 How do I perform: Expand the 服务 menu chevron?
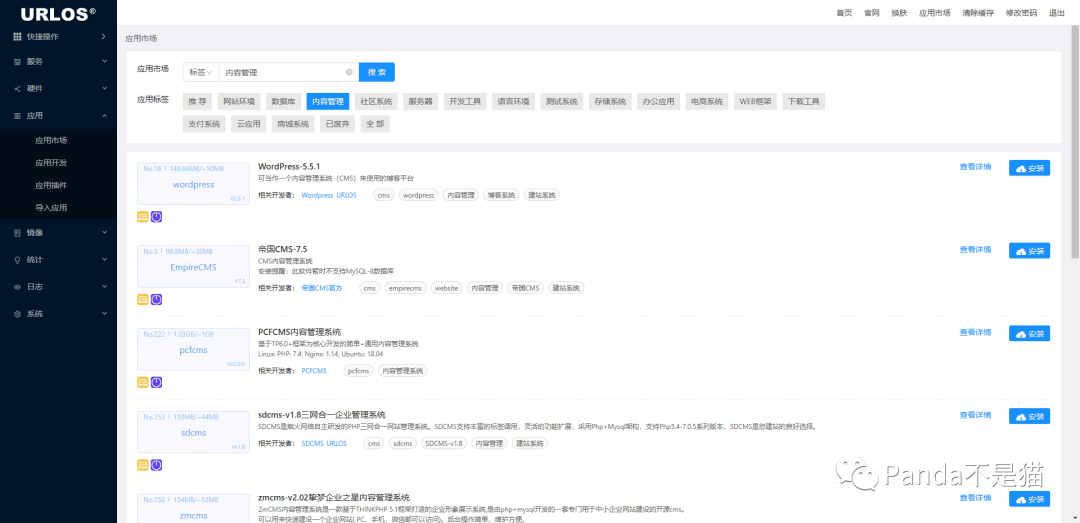pyautogui.click(x=105, y=61)
